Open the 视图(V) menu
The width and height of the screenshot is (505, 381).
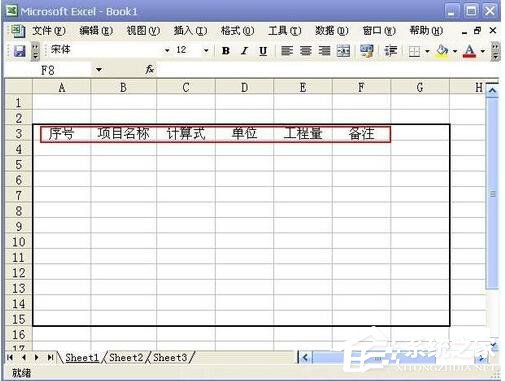(x=143, y=31)
